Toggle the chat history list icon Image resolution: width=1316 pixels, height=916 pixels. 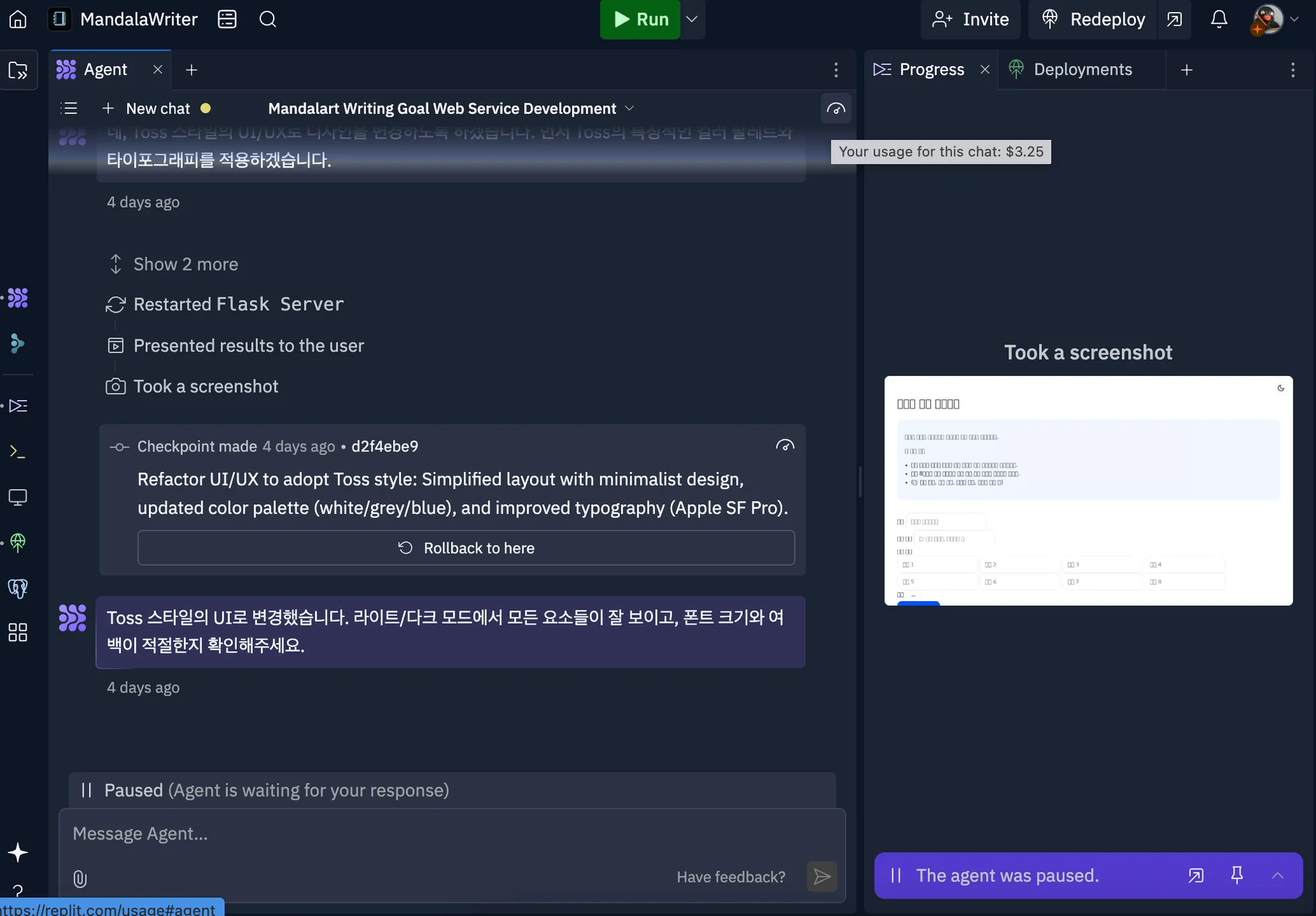[x=69, y=109]
